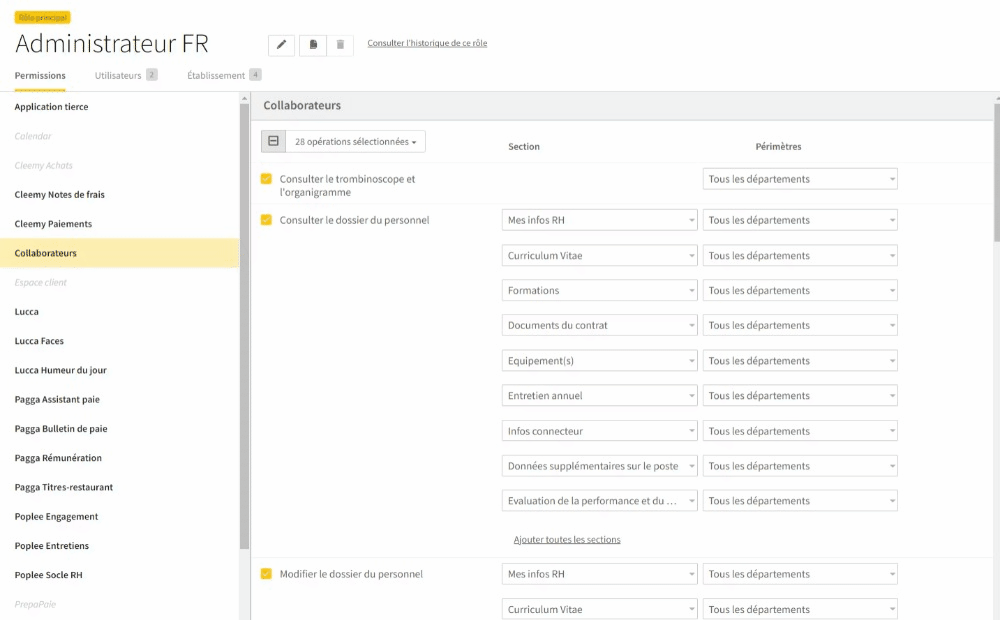Viewport: 1000px width, 620px height.
Task: Toggle the 'Modifier le dossier du personnel' checkbox
Action: coord(267,574)
